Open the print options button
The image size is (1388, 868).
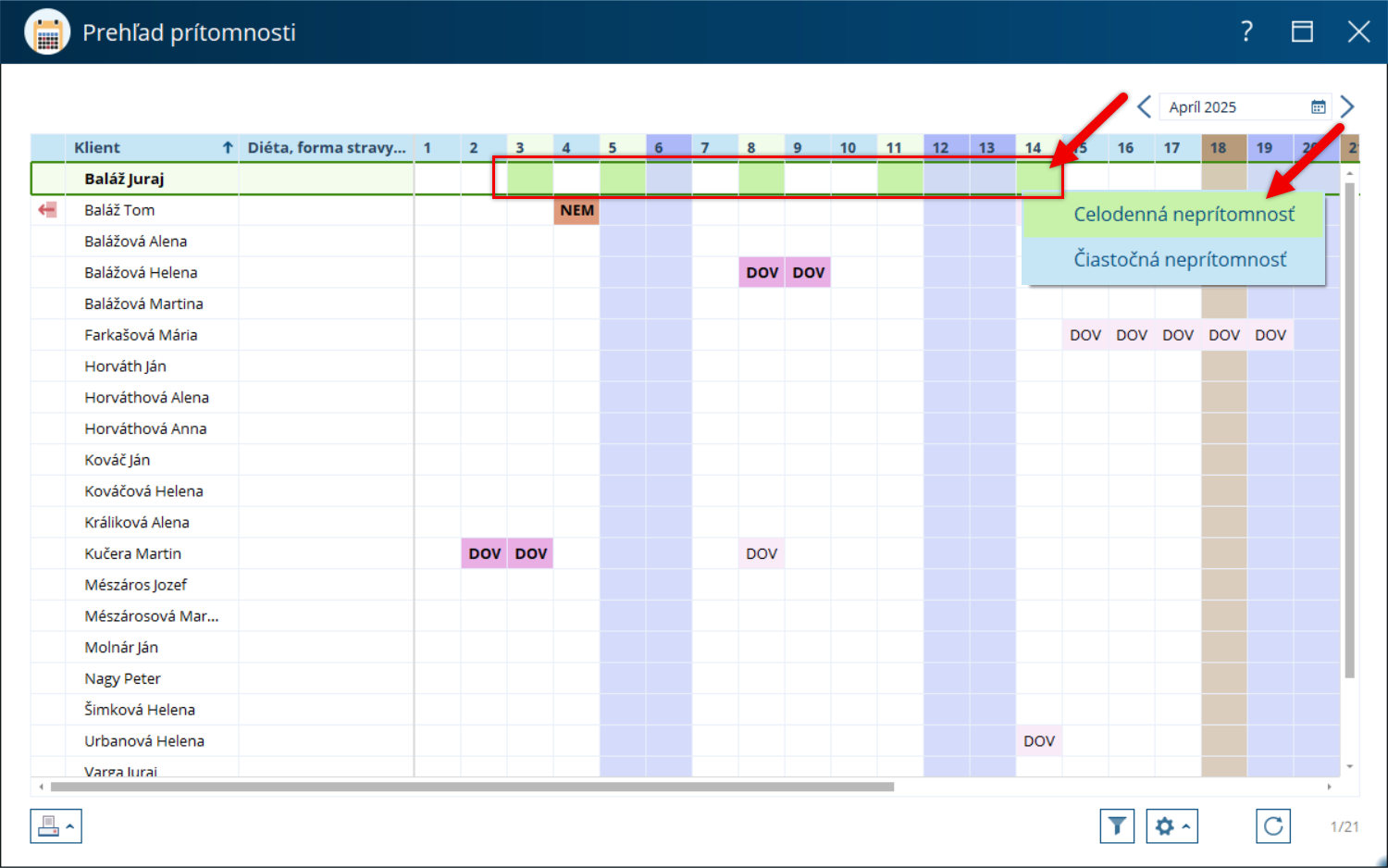[x=56, y=825]
